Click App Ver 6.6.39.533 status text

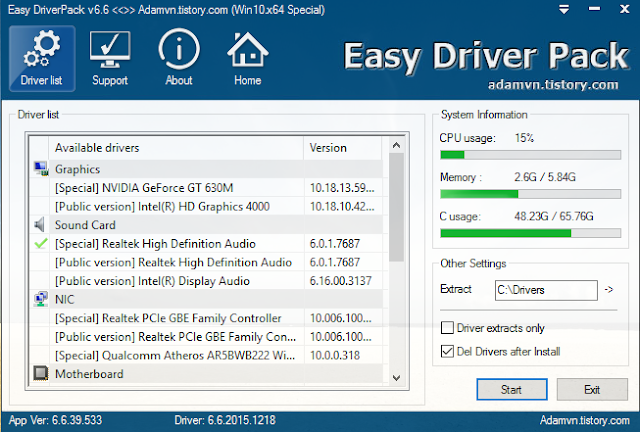tap(56, 420)
